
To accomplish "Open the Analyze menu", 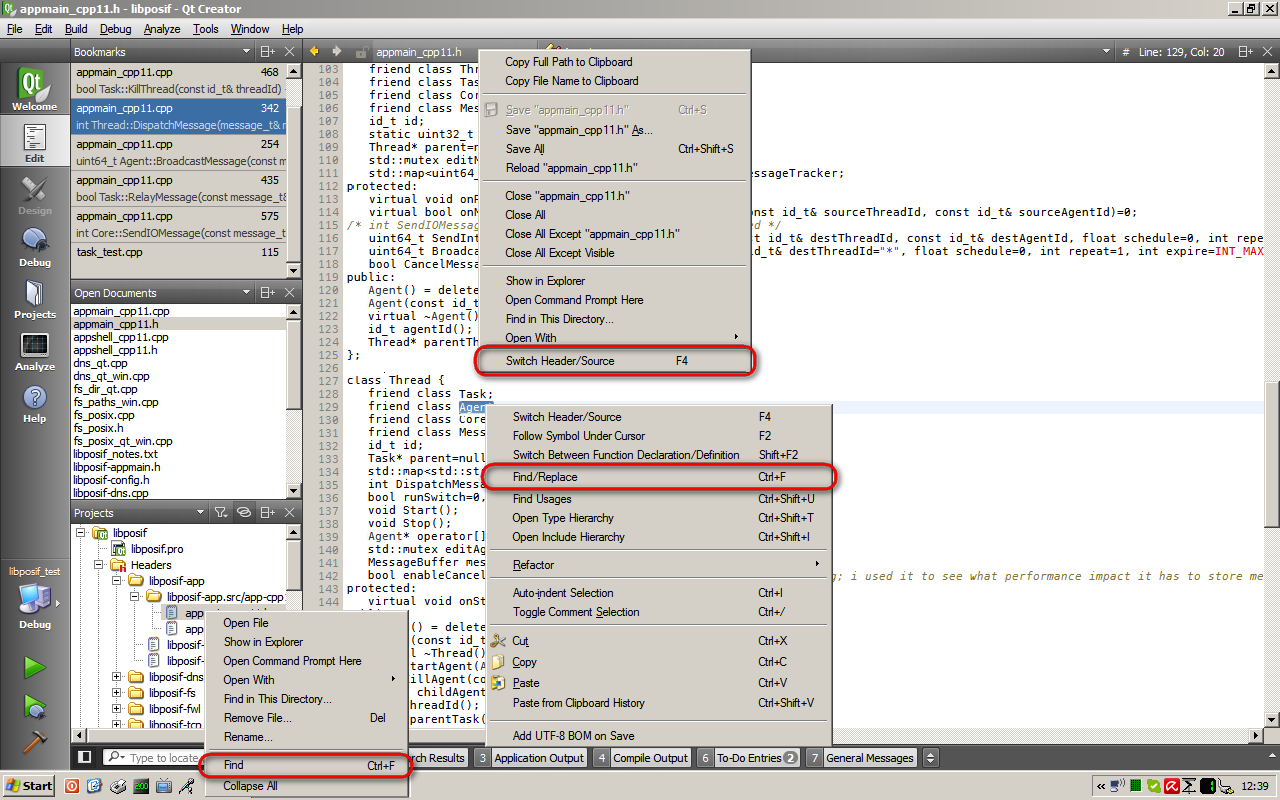I will [161, 29].
